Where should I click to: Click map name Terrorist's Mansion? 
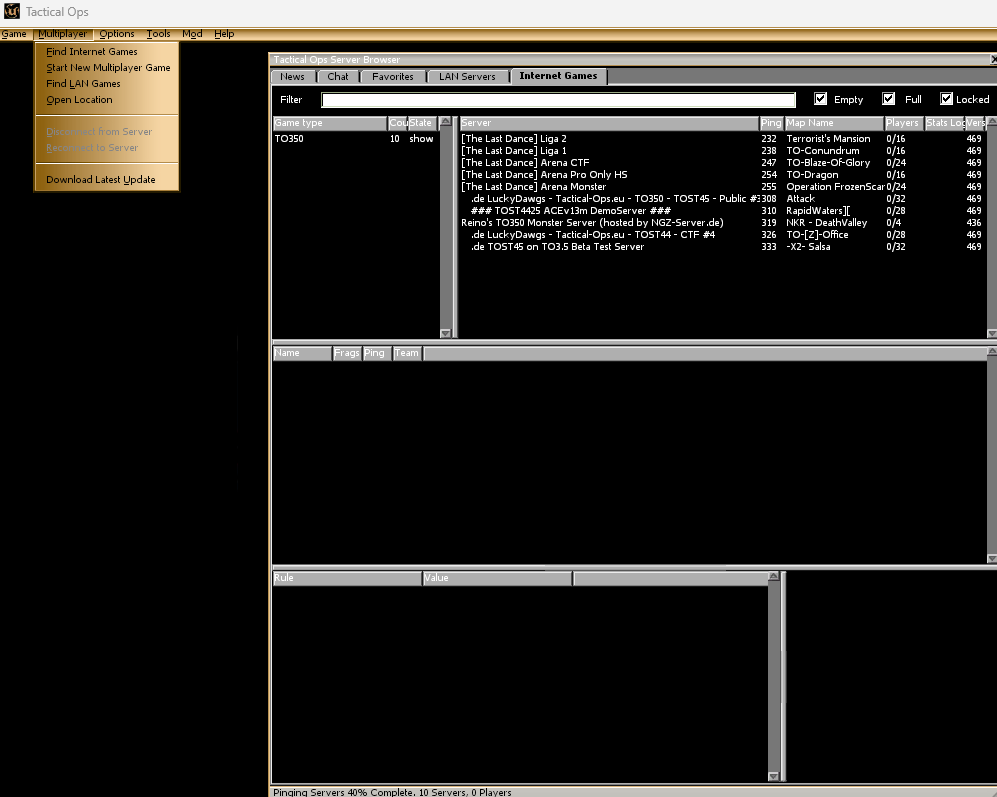click(x=828, y=139)
